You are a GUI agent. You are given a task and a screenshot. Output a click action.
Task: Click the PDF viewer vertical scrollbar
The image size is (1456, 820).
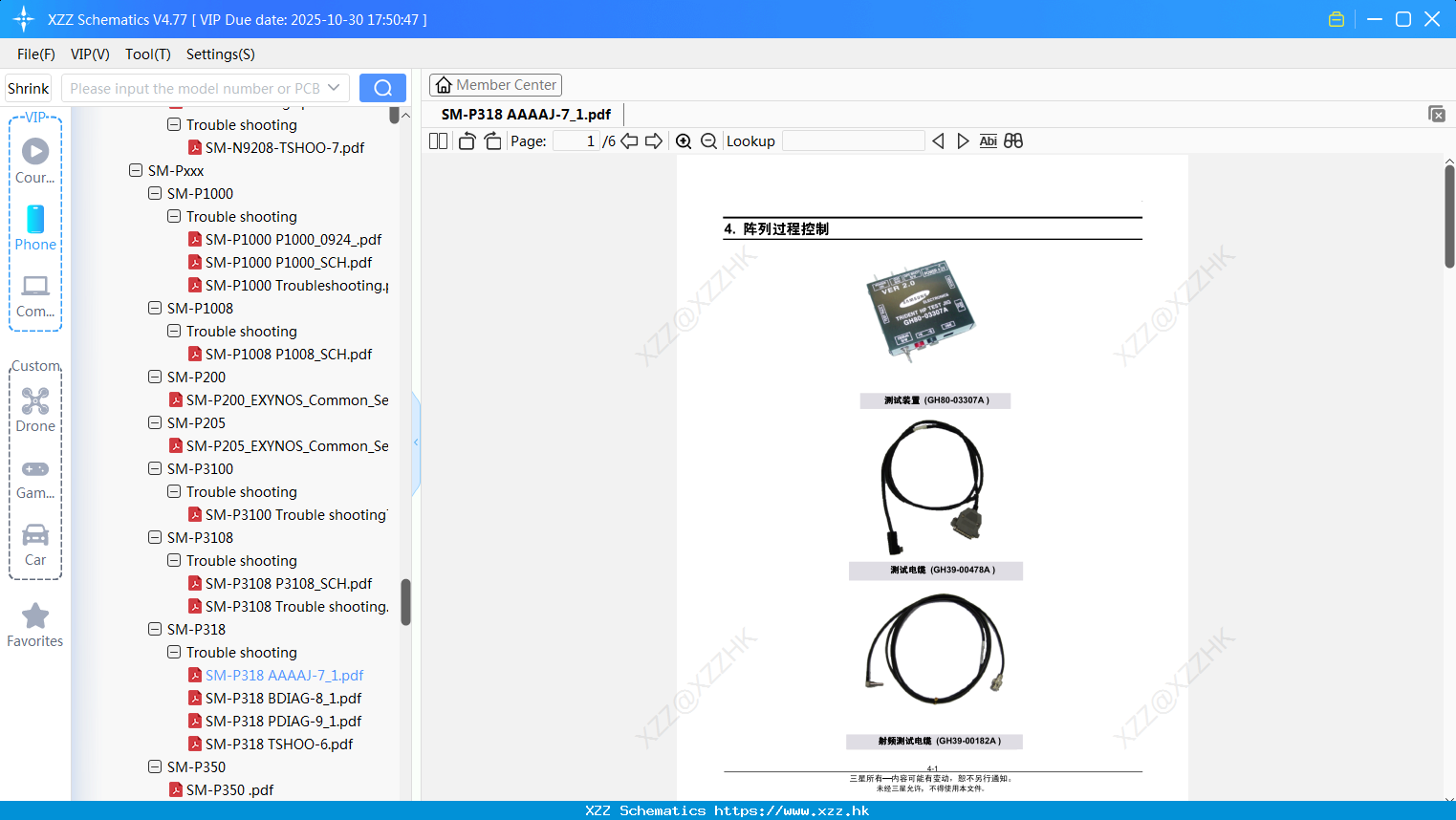point(1449,217)
